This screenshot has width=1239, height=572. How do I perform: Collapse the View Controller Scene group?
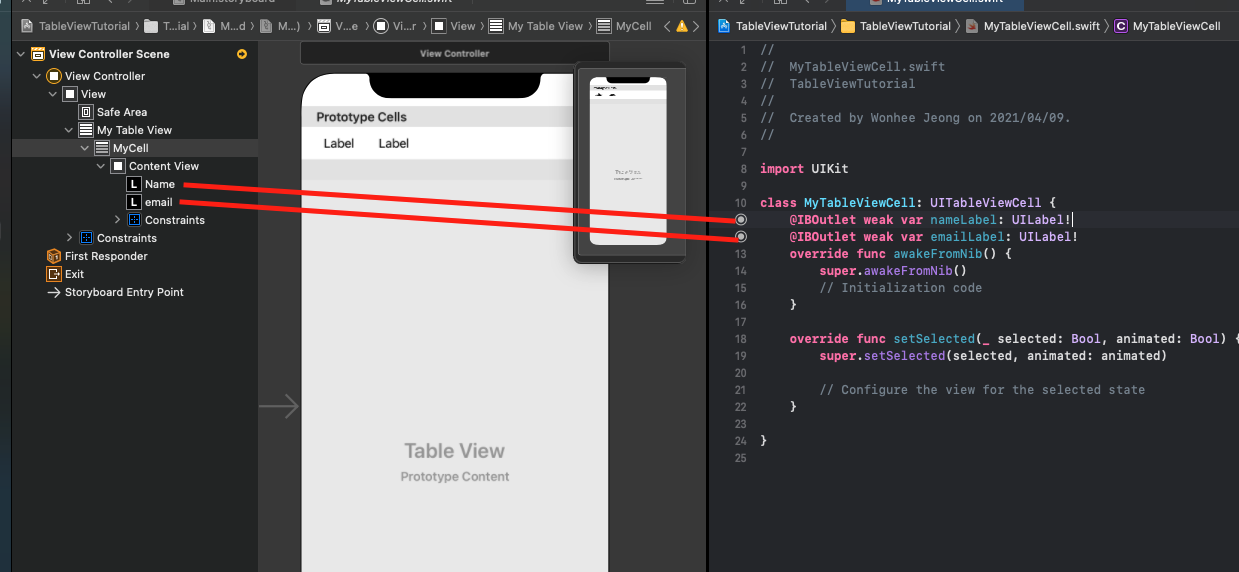[x=21, y=54]
